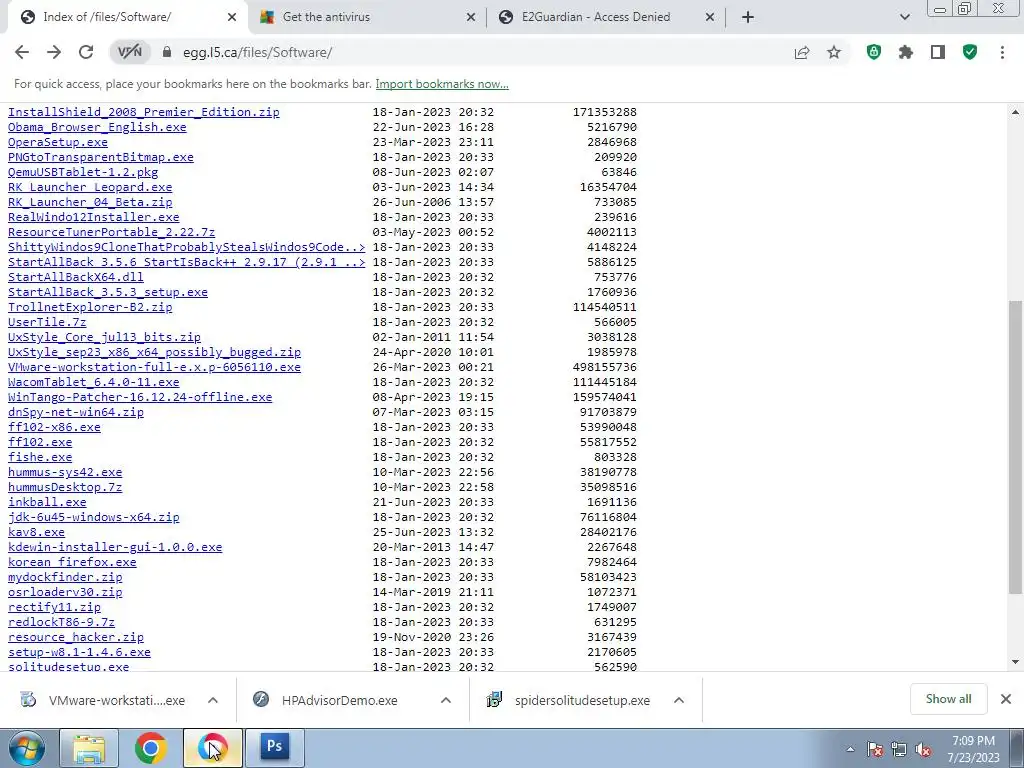Open downloaded HPAdvisorDemo.exe item
Image resolution: width=1024 pixels, height=768 pixels.
340,700
